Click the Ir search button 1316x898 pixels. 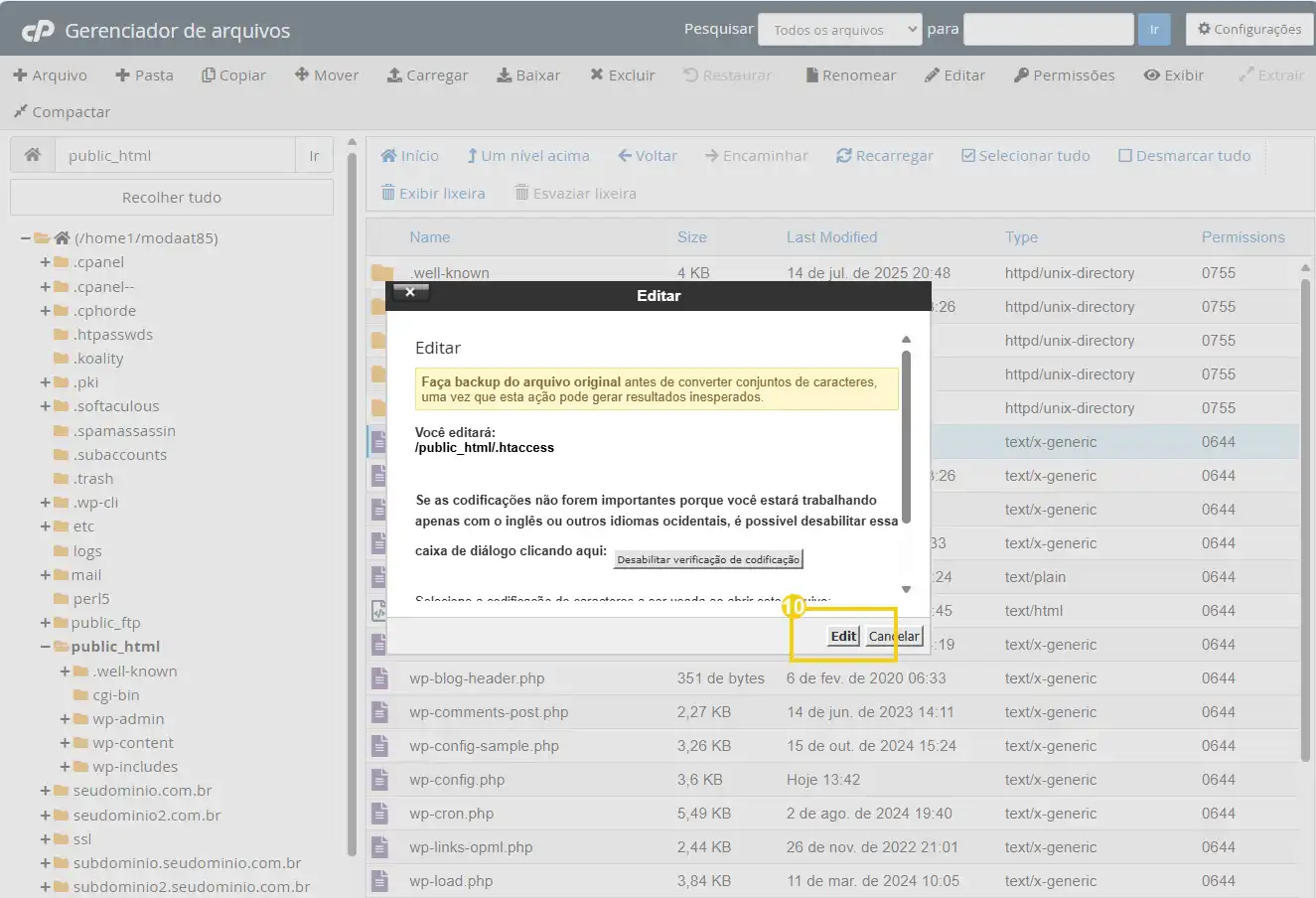[1154, 30]
